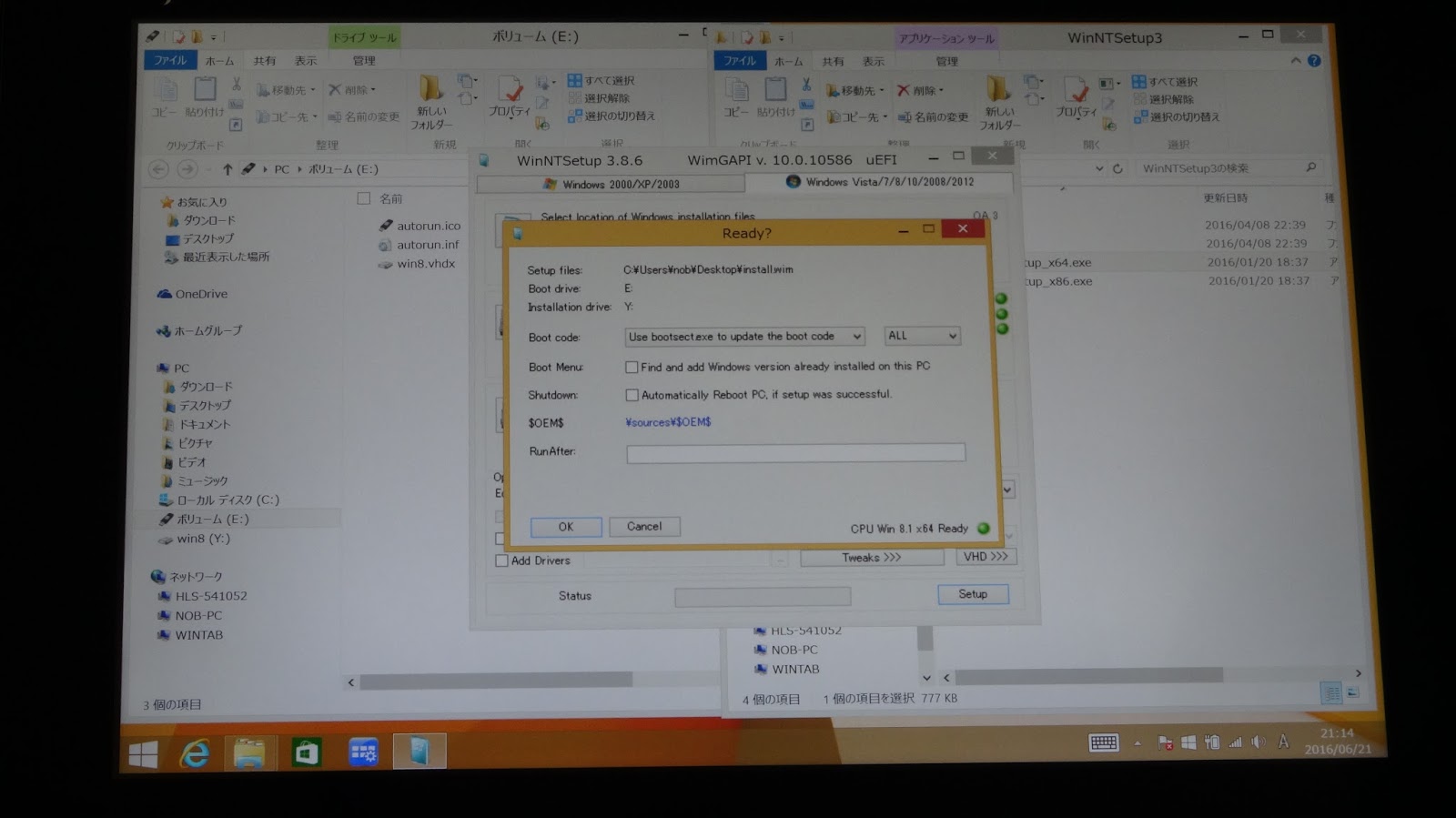This screenshot has width=1456, height=818.
Task: Open the 共有 tab in Volume (E:) window
Action: (x=265, y=61)
